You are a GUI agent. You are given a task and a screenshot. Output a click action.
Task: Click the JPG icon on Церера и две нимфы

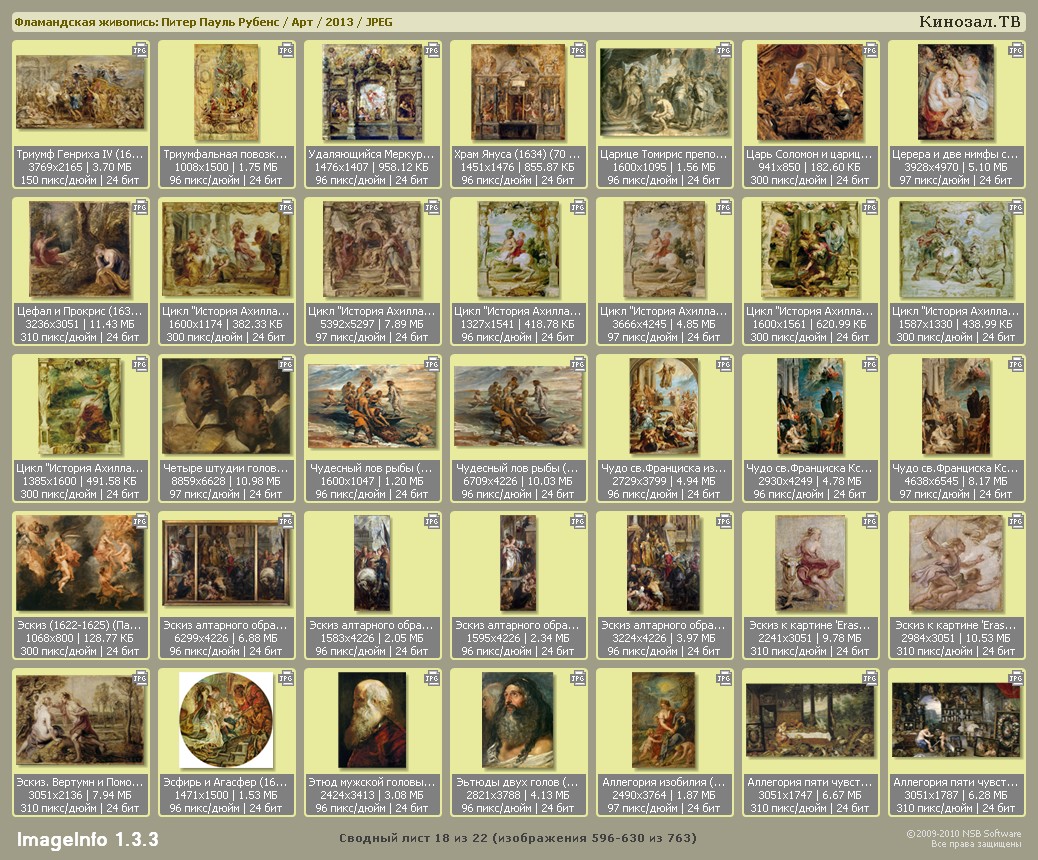pyautogui.click(x=1016, y=49)
